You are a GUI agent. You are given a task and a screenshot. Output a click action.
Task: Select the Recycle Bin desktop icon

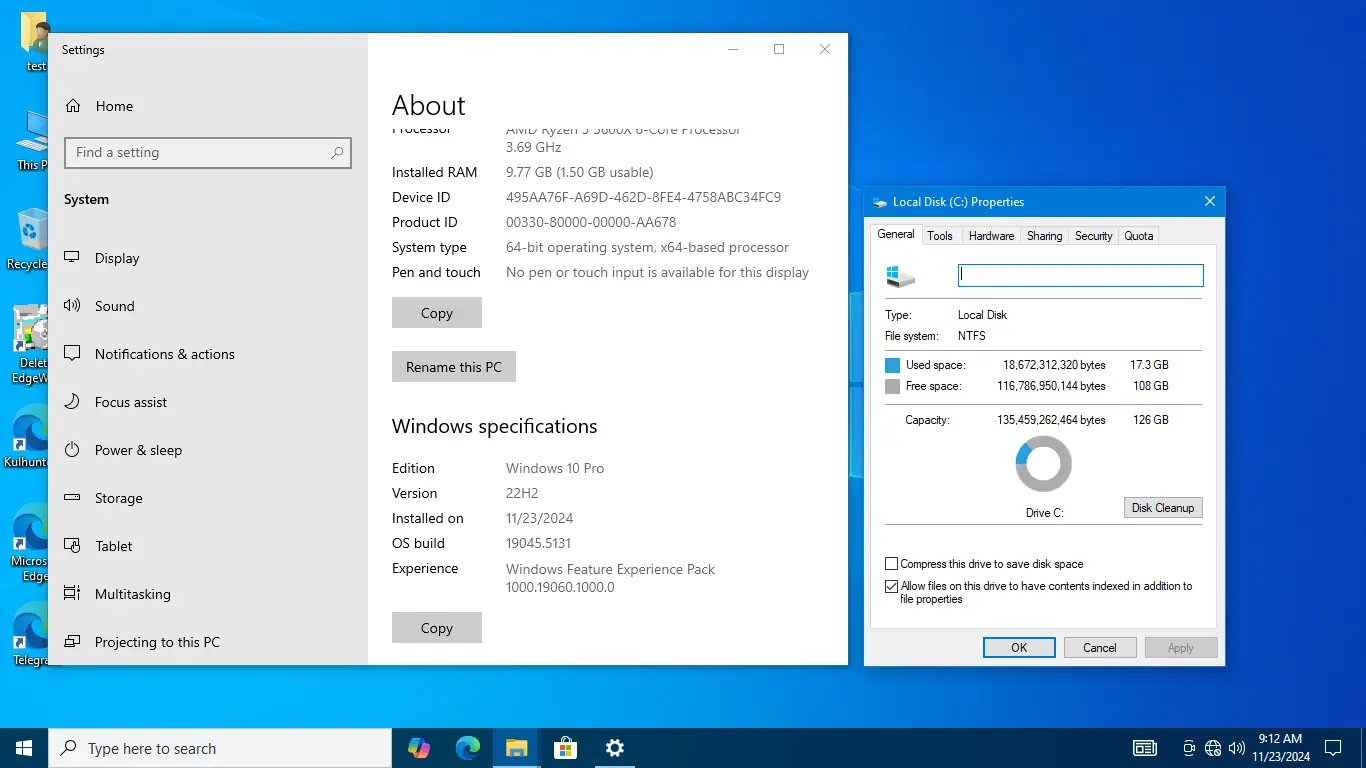pyautogui.click(x=30, y=240)
